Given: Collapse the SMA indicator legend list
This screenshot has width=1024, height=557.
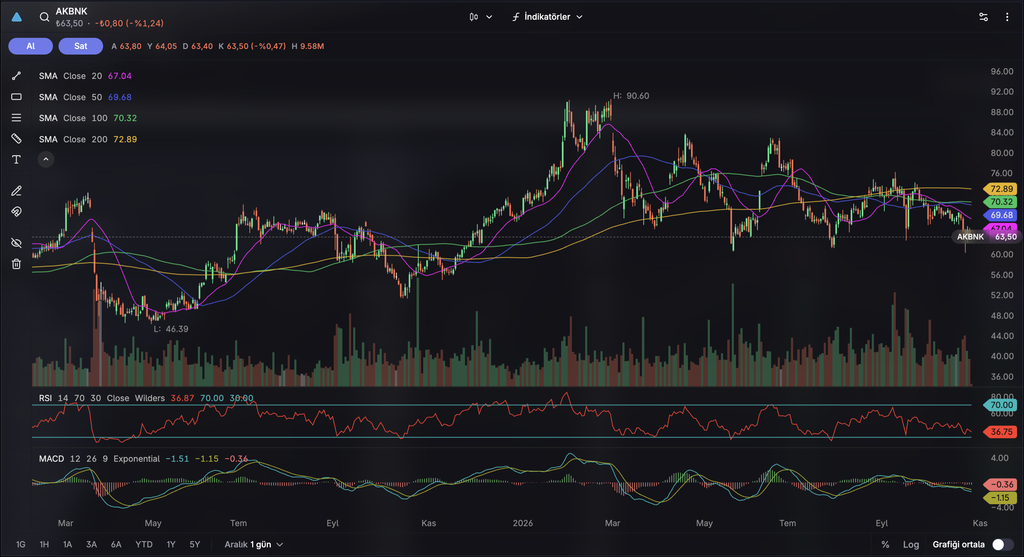Looking at the screenshot, I should pos(46,159).
